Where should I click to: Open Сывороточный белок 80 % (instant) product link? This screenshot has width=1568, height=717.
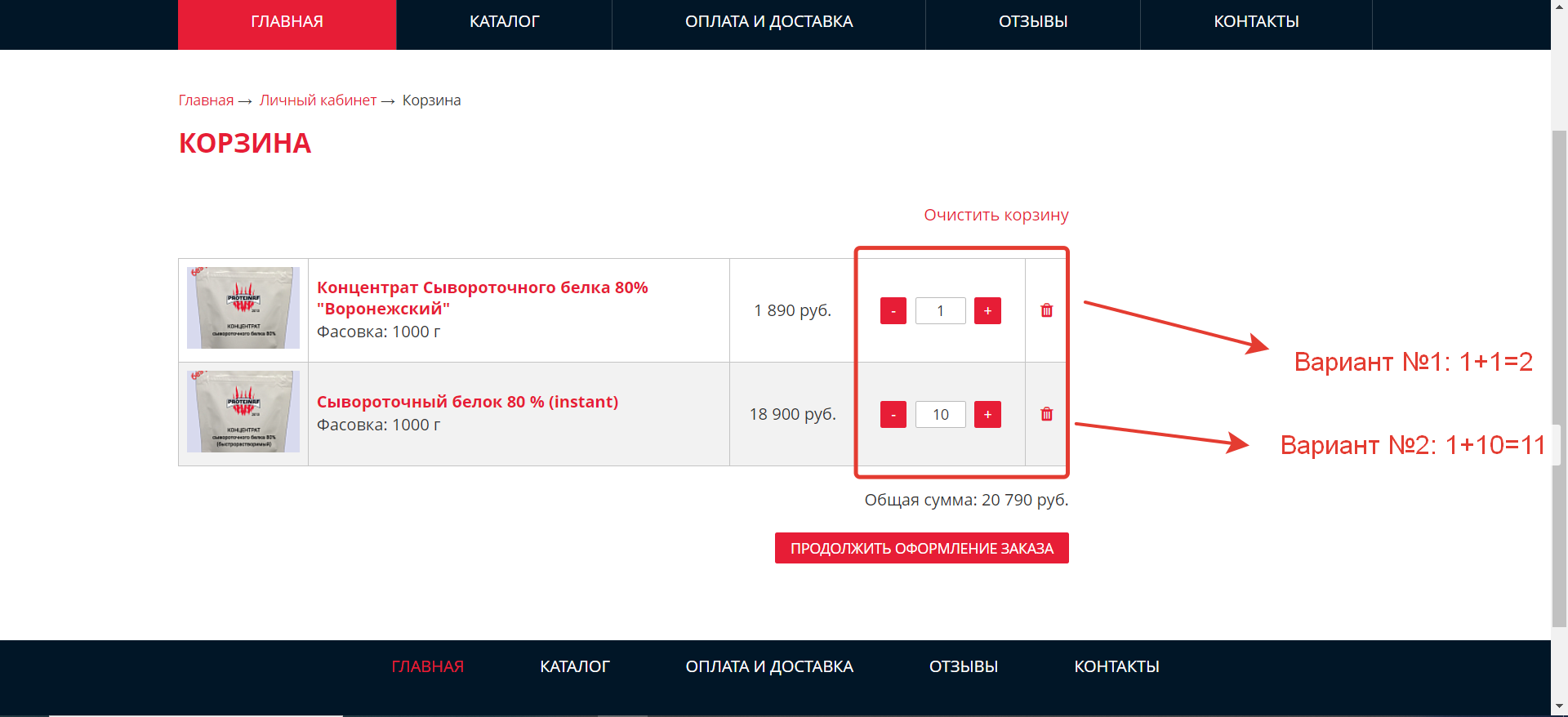467,402
